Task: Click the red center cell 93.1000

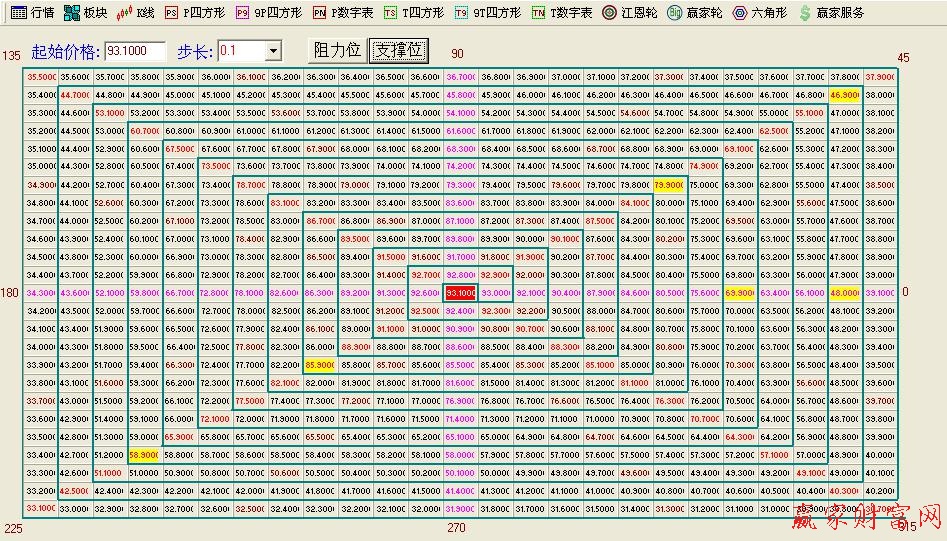Action: tap(460, 293)
